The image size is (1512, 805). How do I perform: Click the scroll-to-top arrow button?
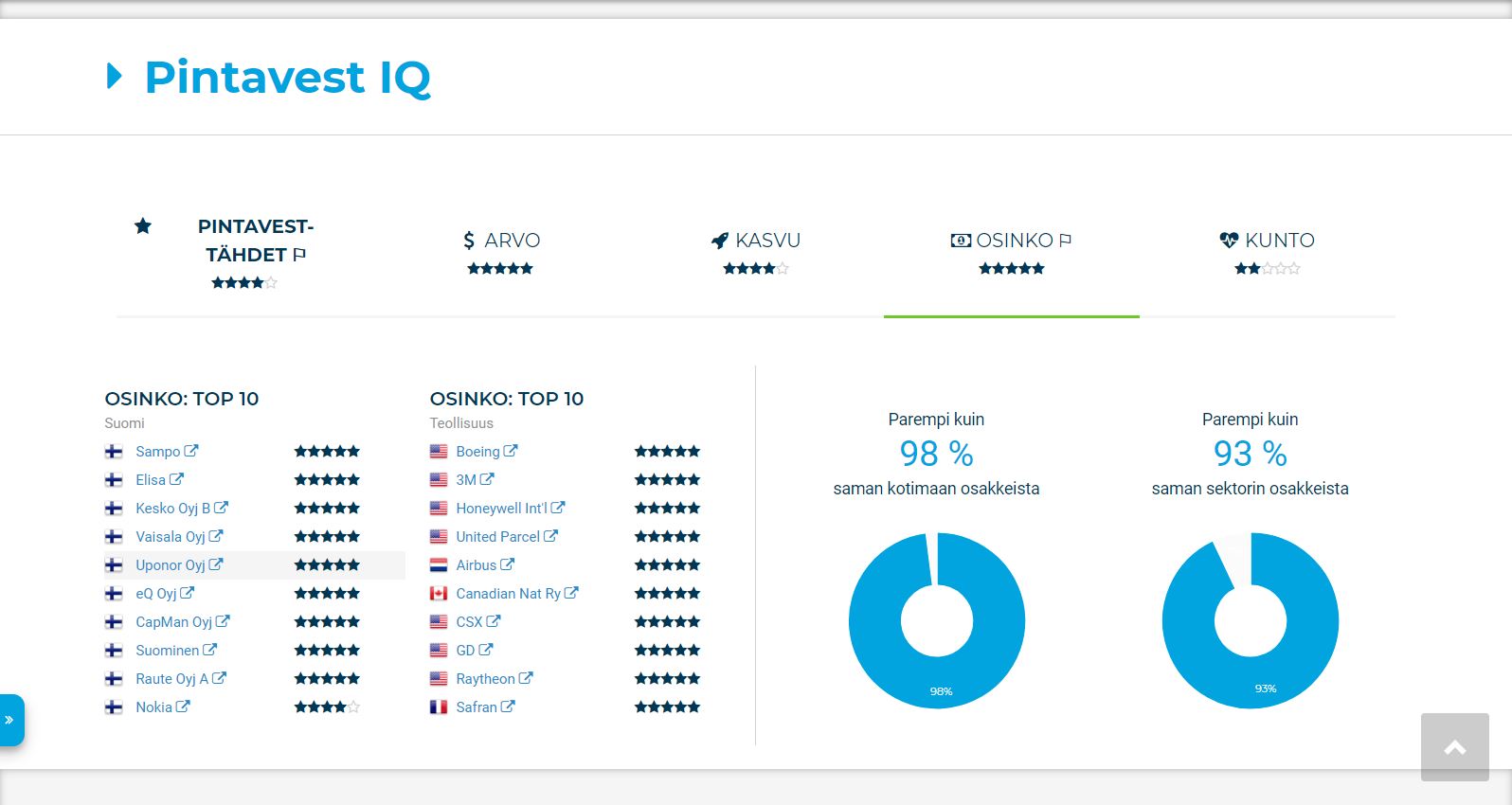click(x=1455, y=747)
